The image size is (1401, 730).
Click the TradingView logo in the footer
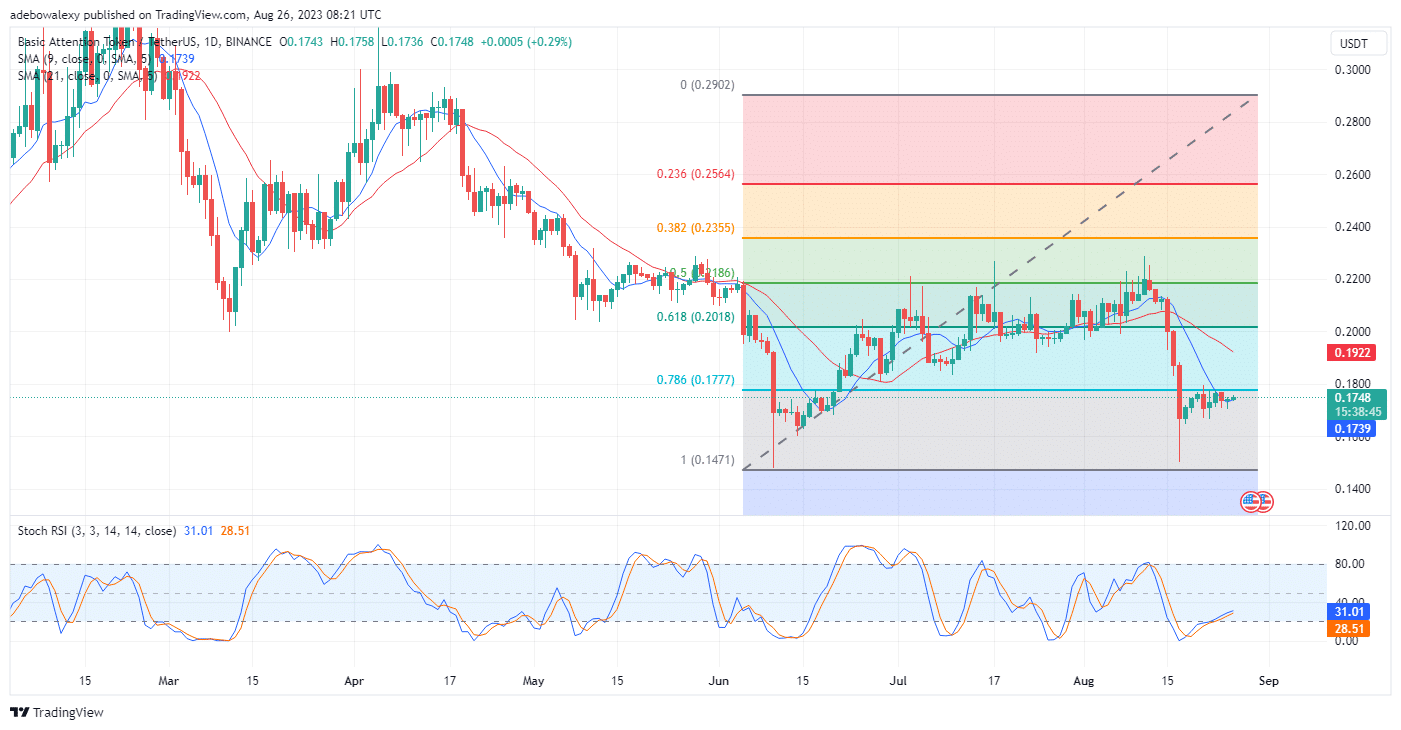tap(57, 713)
